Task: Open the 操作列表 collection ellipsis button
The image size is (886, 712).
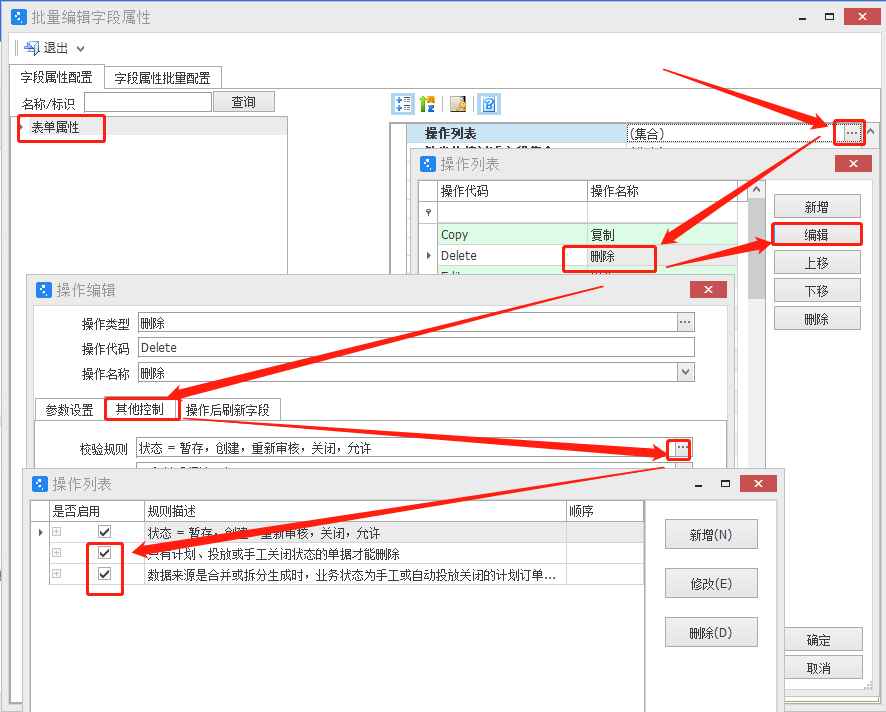Action: pos(851,132)
